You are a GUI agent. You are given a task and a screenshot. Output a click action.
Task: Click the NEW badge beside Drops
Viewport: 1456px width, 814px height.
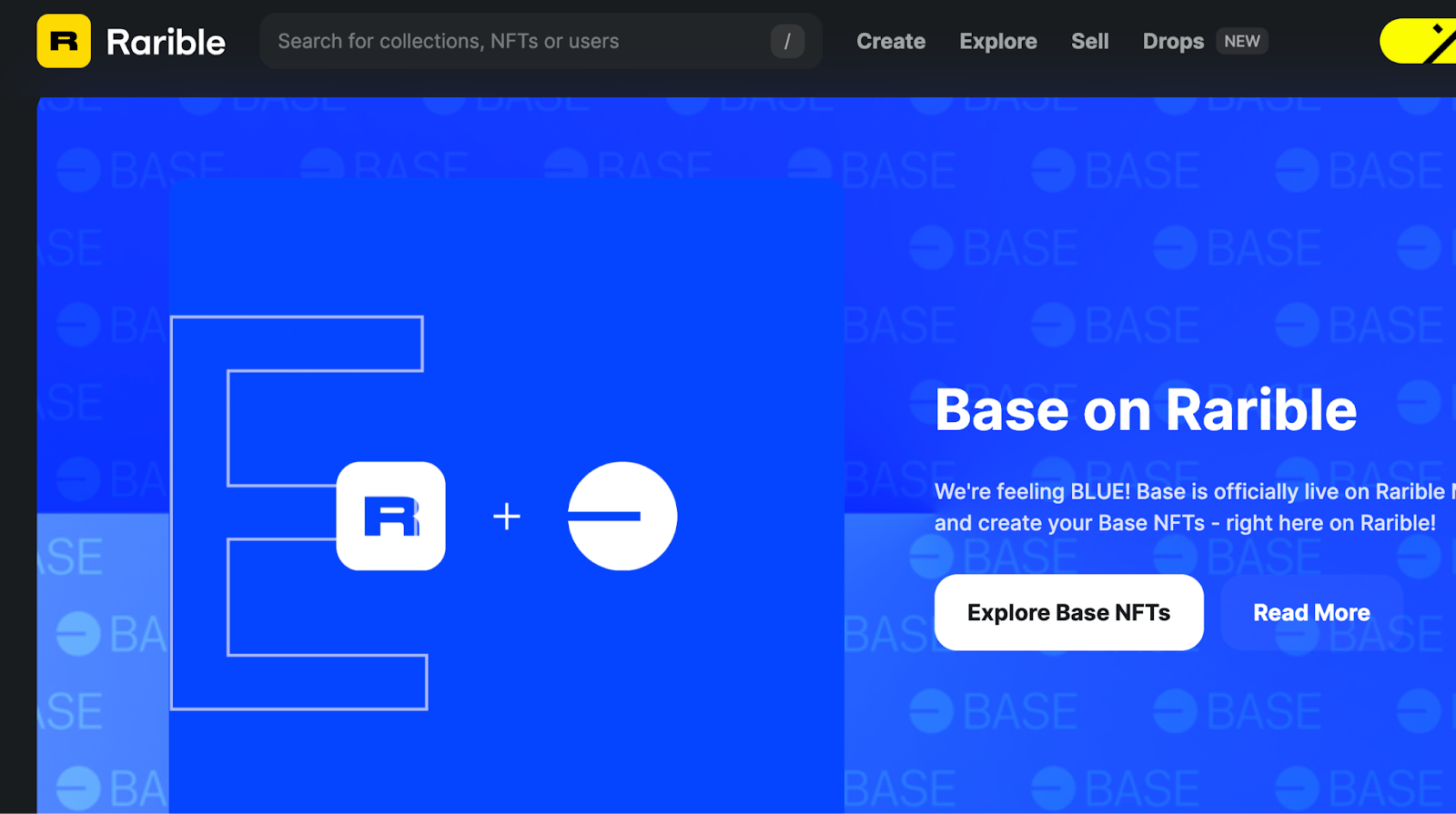[x=1242, y=41]
